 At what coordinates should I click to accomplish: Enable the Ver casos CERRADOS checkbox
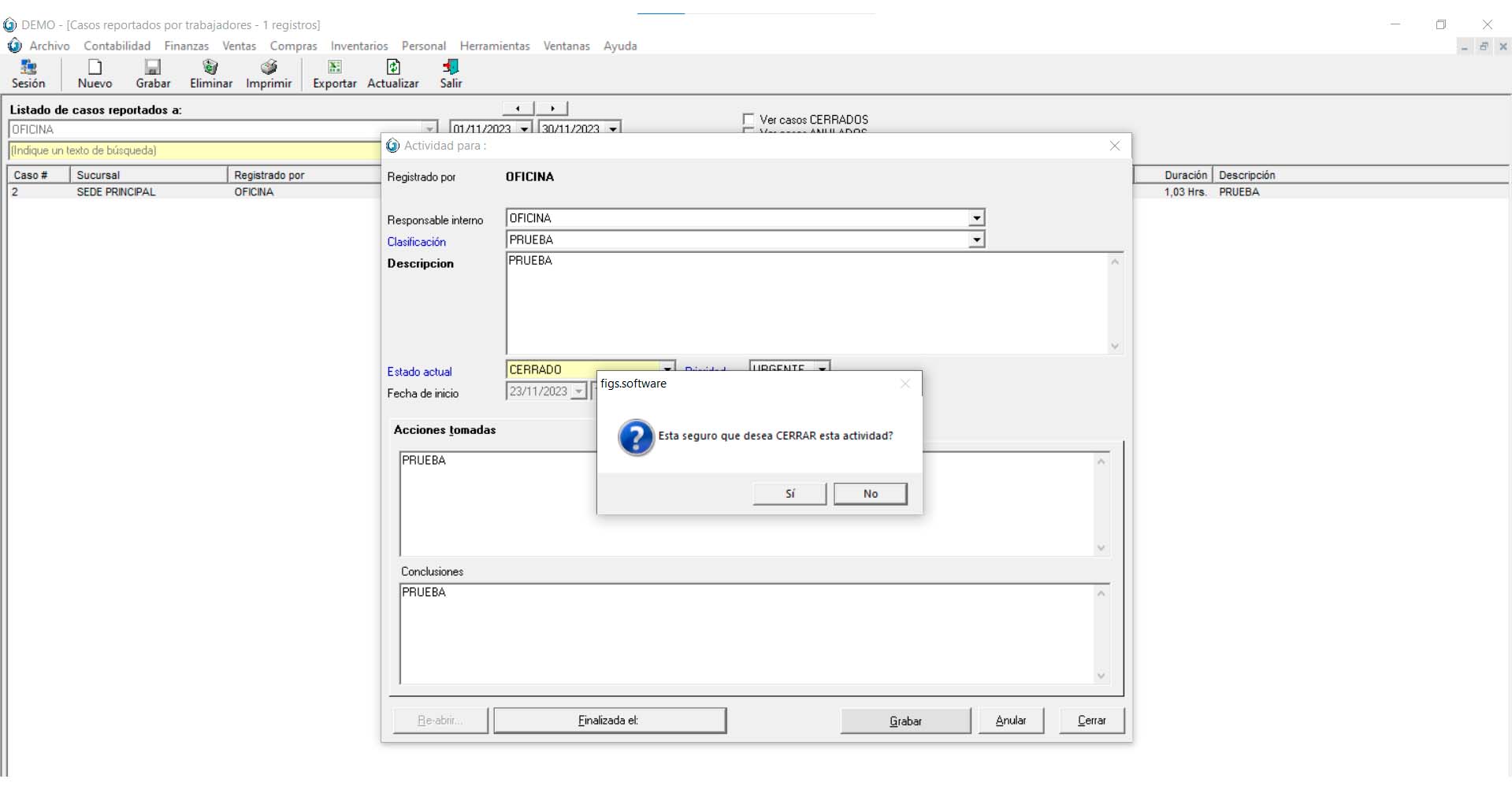pyautogui.click(x=749, y=120)
